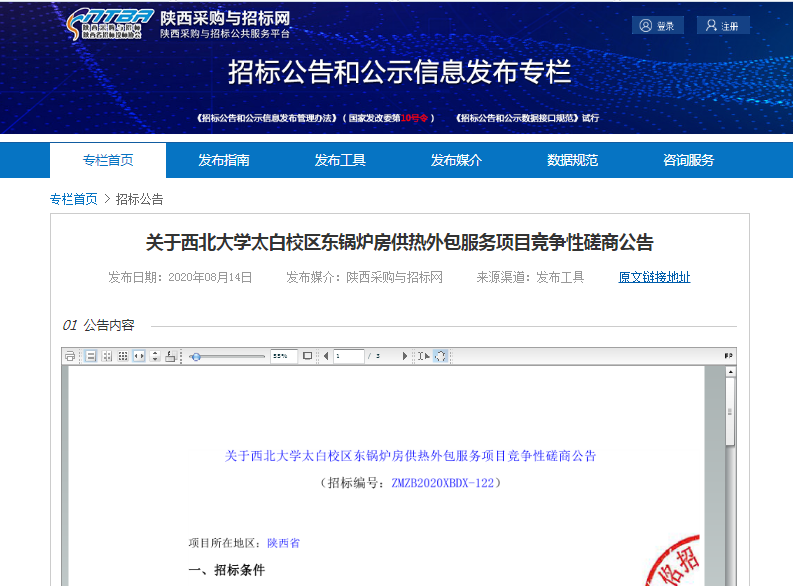793x586 pixels.
Task: Toggle the pan hand tool
Action: click(x=440, y=356)
